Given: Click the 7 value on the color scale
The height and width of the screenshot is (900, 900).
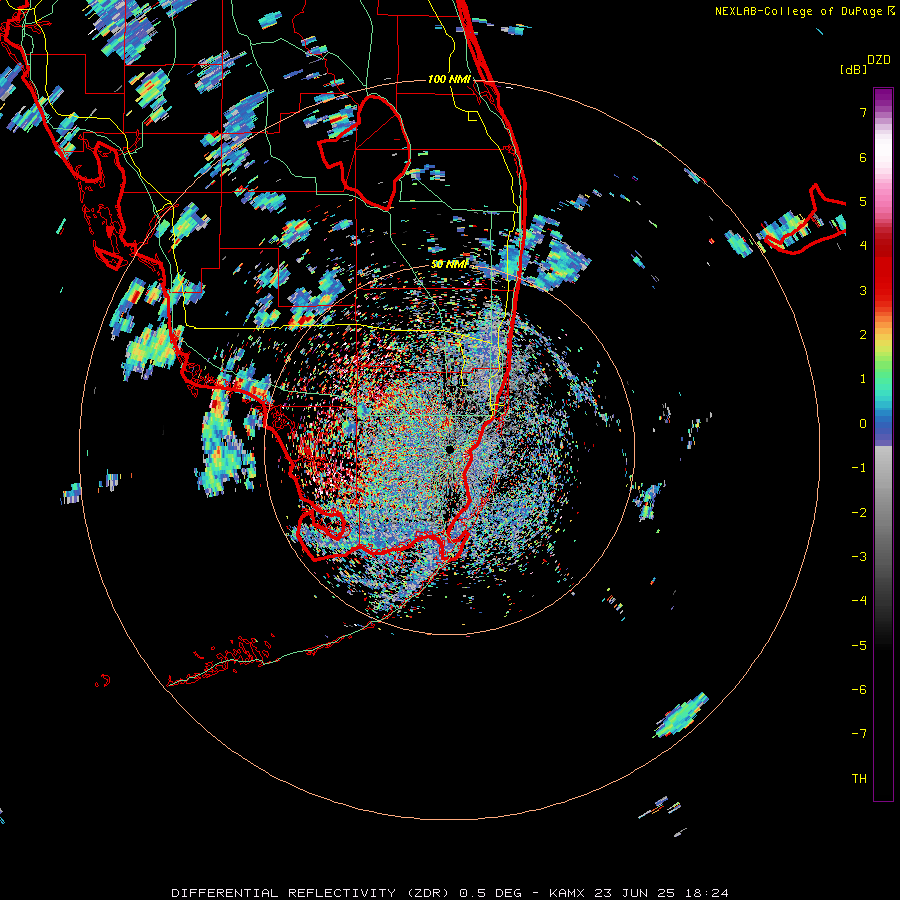Looking at the screenshot, I should click(x=863, y=112).
